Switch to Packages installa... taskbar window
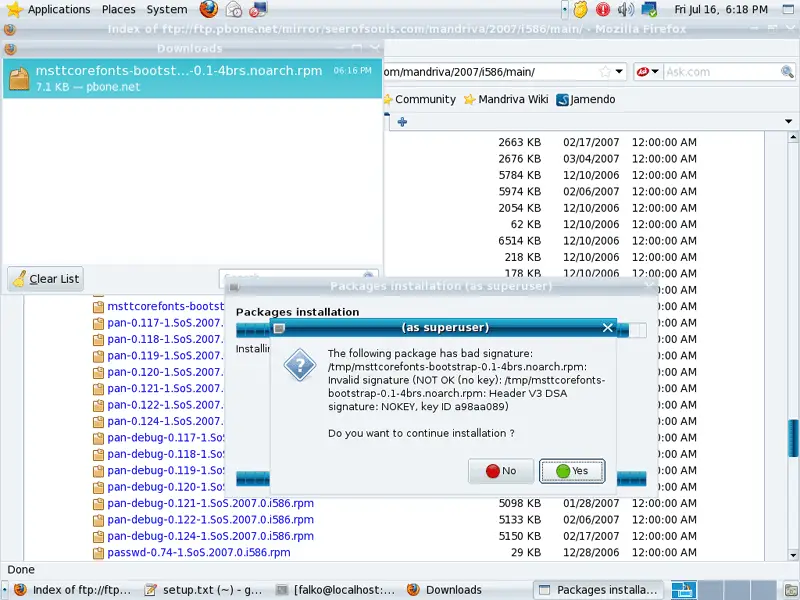The width and height of the screenshot is (800, 600). click(598, 590)
